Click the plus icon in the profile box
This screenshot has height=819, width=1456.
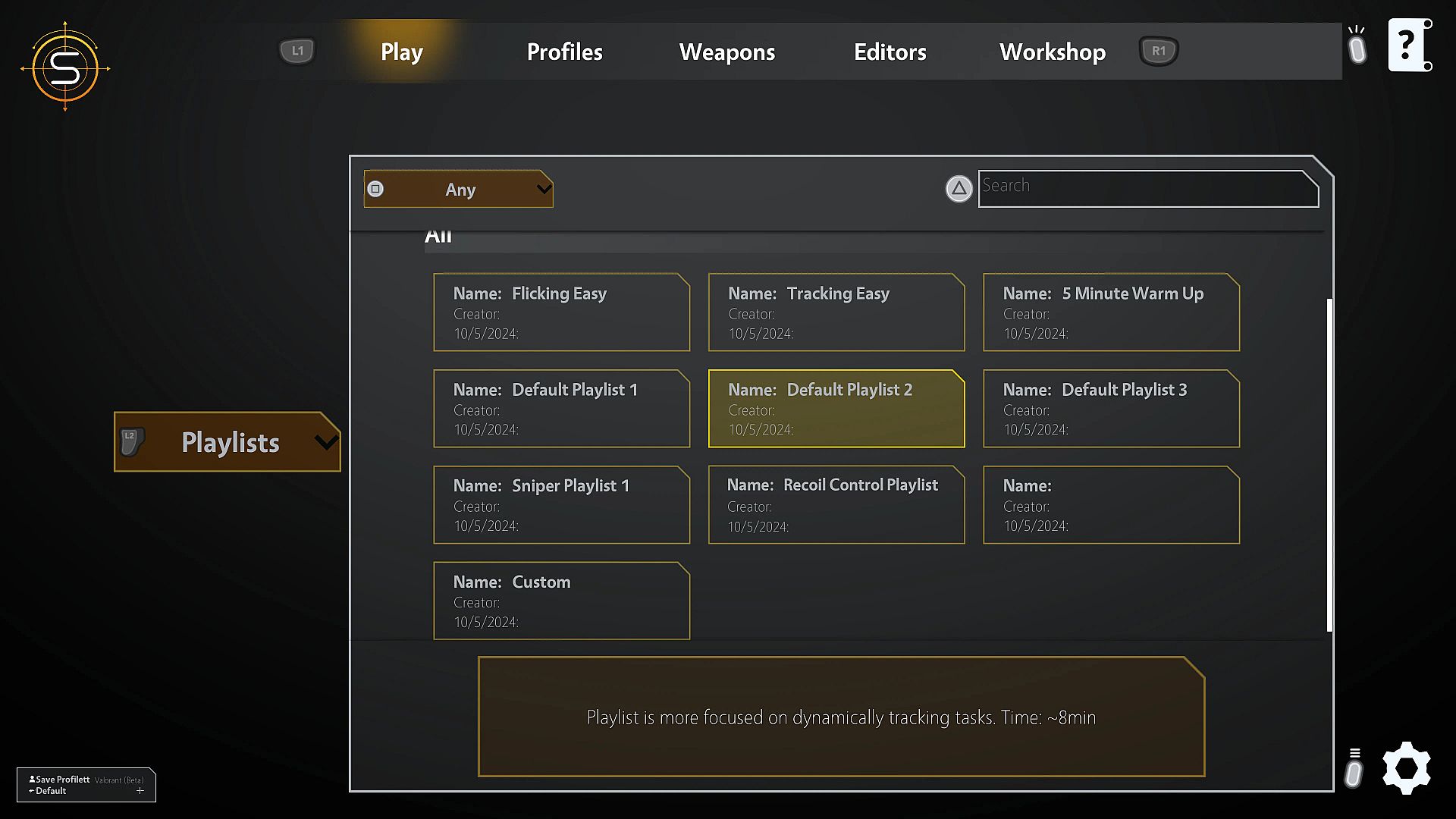[140, 791]
